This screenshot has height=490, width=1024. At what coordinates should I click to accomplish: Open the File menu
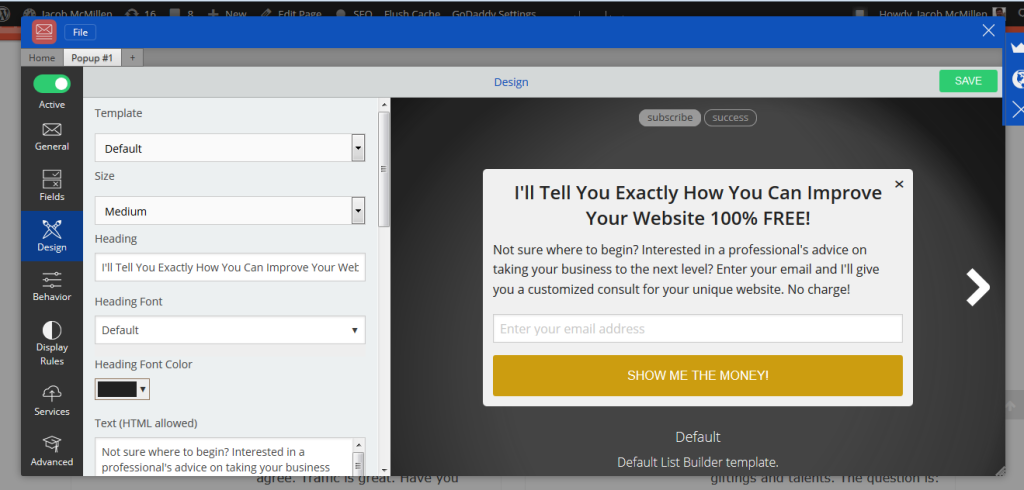[80, 32]
